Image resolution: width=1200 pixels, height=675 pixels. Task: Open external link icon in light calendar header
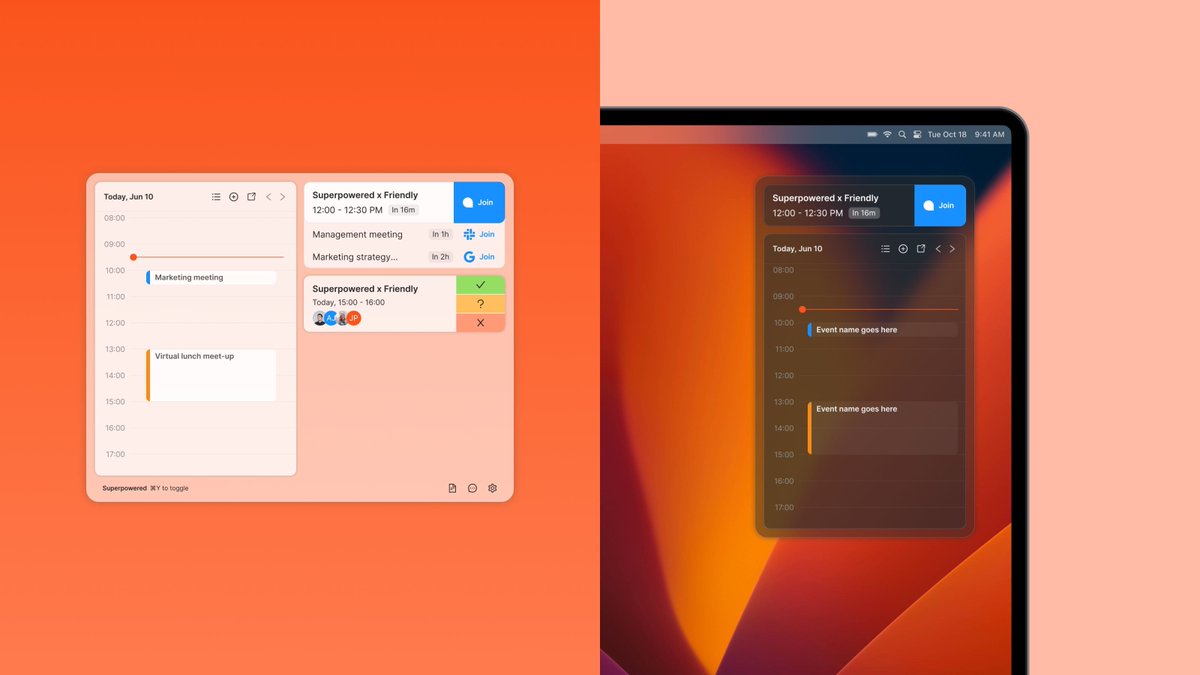coord(251,197)
